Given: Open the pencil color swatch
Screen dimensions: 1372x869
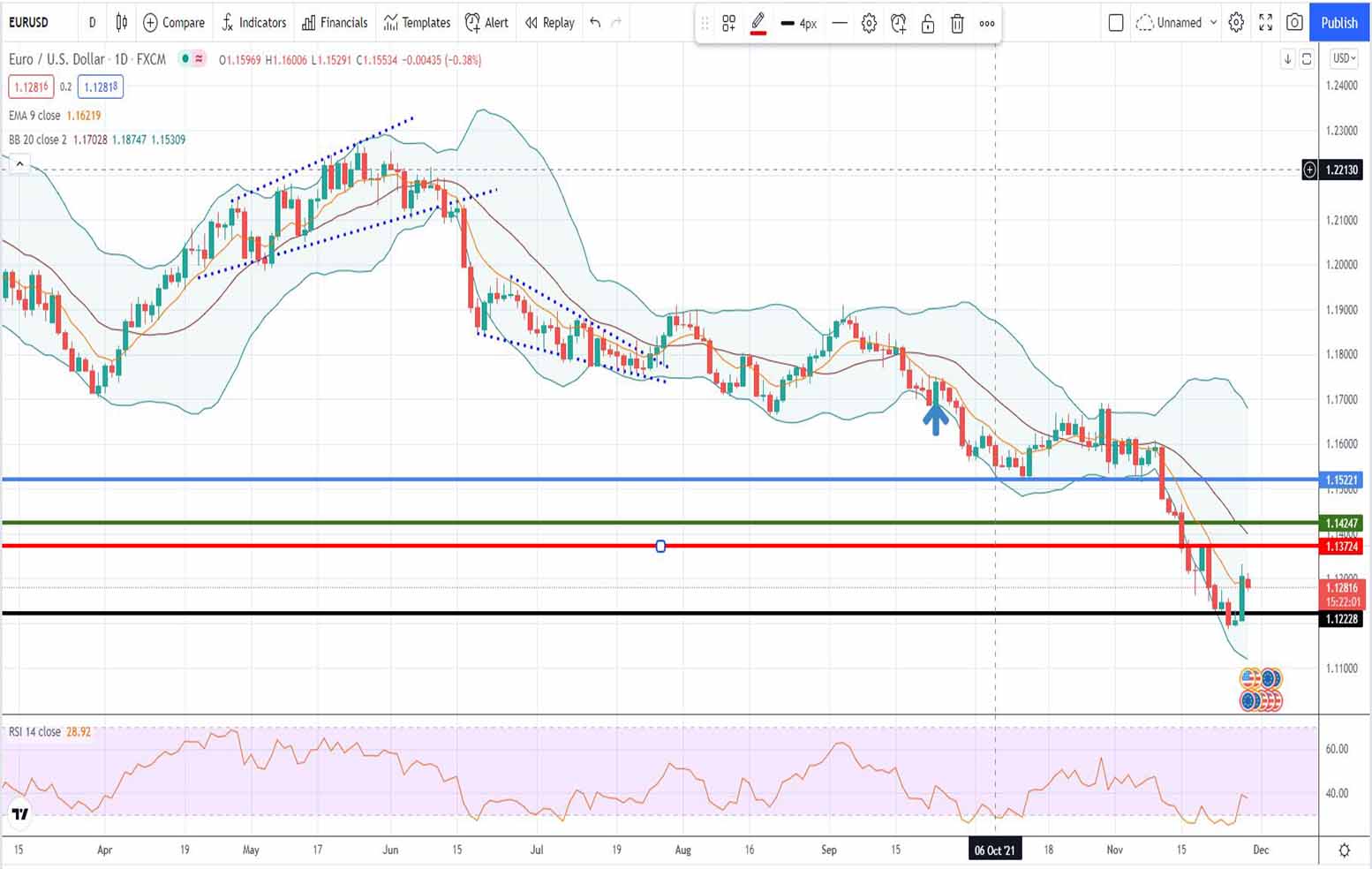Looking at the screenshot, I should click(x=757, y=24).
